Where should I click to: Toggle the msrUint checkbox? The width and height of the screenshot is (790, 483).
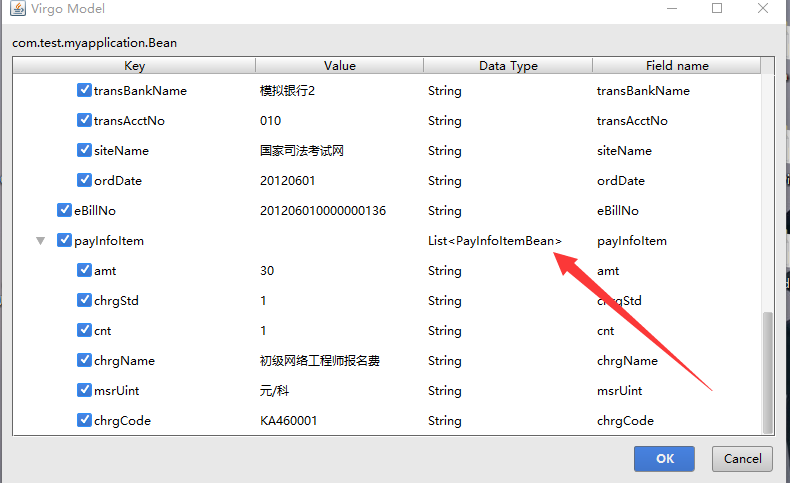pos(84,390)
